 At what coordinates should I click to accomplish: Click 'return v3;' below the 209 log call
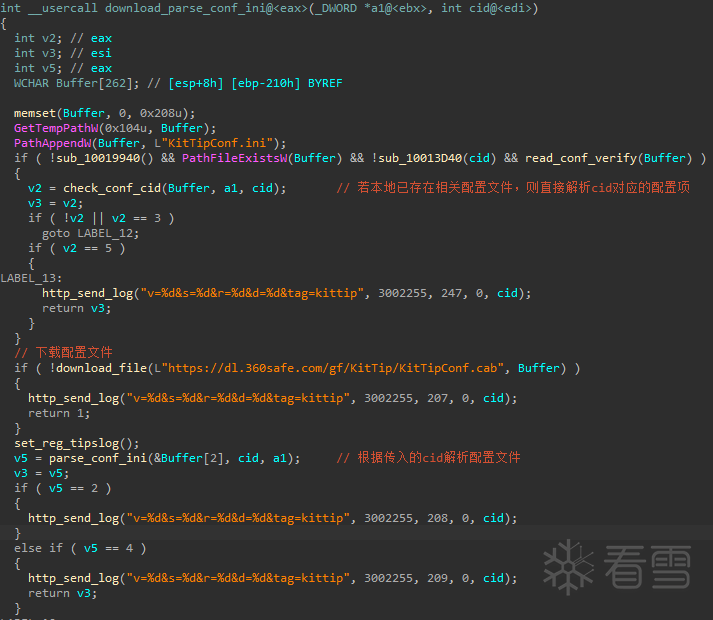click(63, 594)
